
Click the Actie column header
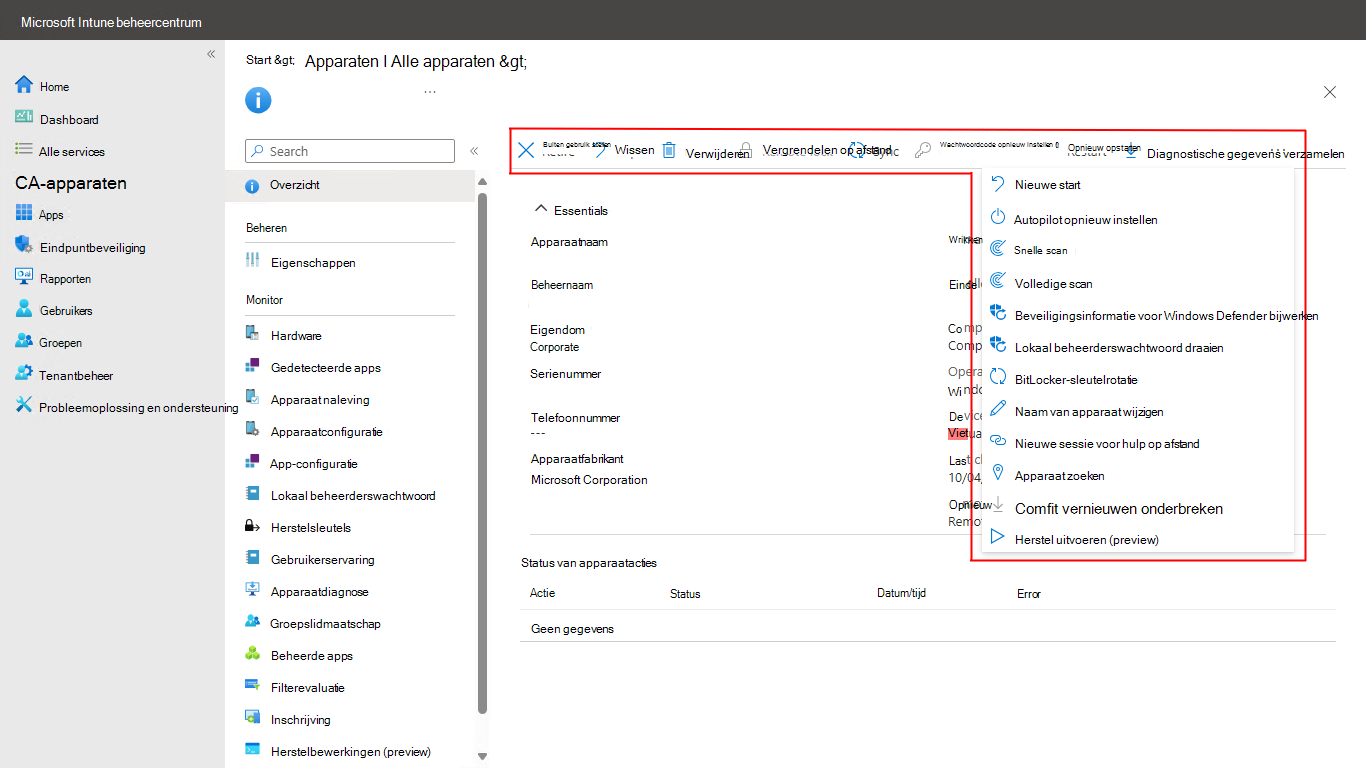click(543, 593)
